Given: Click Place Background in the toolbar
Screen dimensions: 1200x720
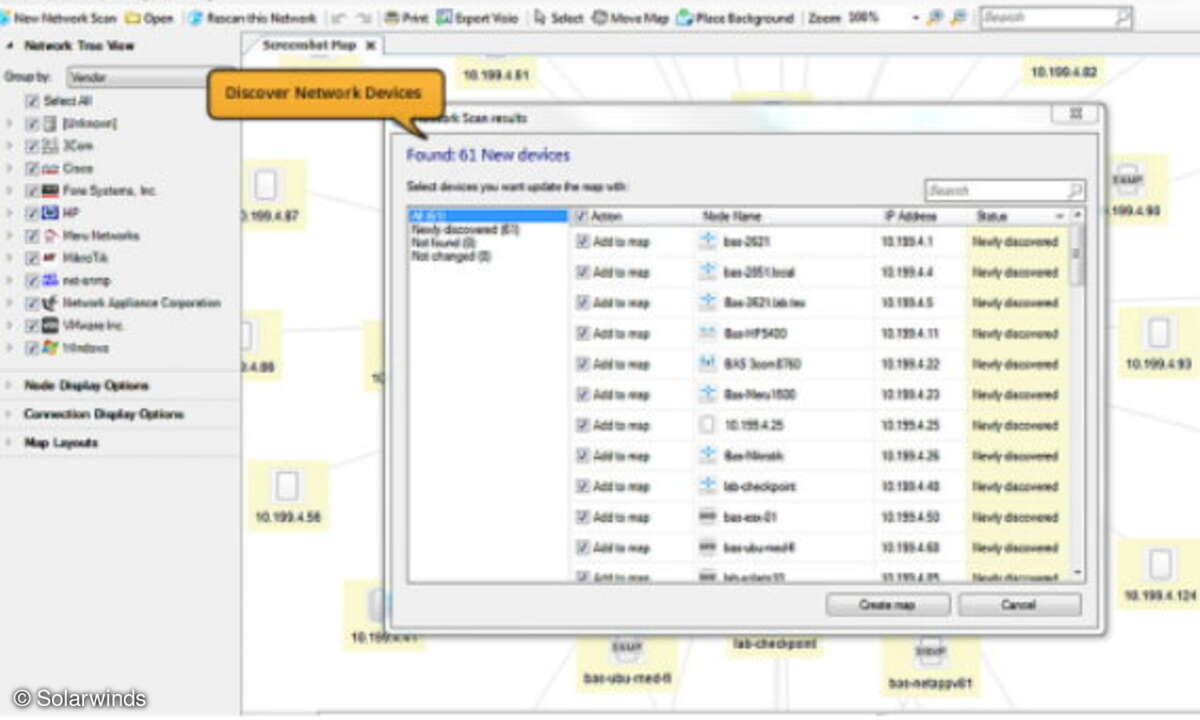Looking at the screenshot, I should (735, 18).
